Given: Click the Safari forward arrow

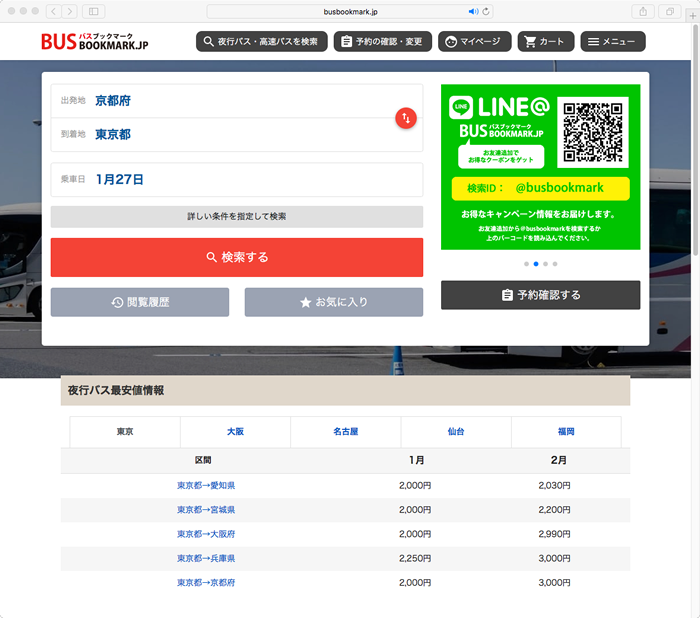Looking at the screenshot, I should click(x=69, y=12).
